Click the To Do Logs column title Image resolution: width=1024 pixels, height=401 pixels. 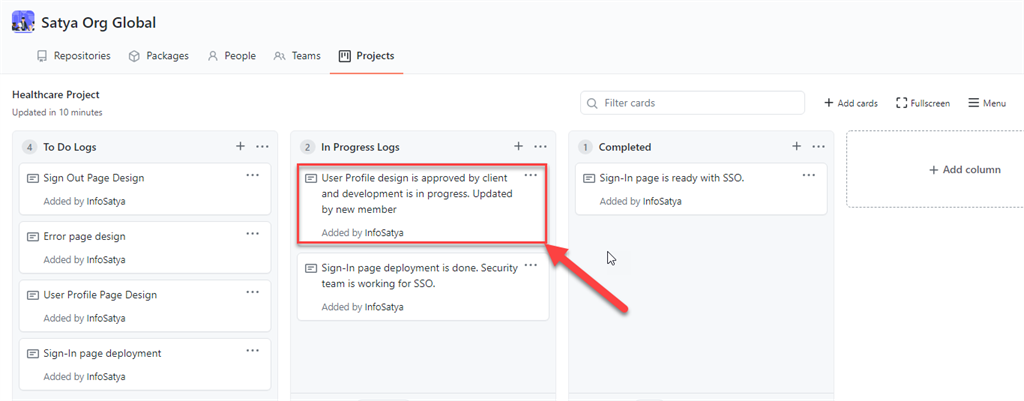pyautogui.click(x=70, y=147)
